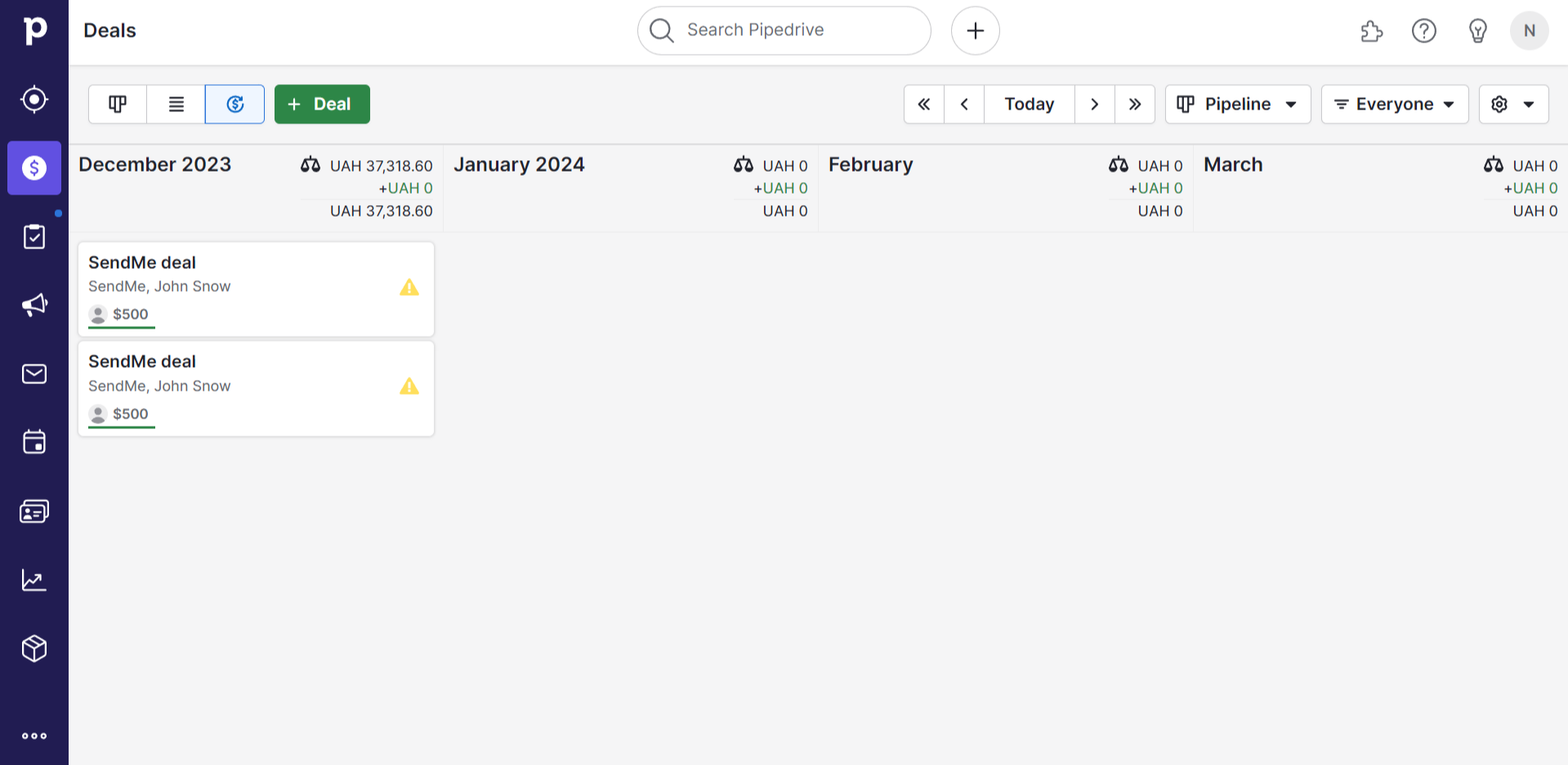Open the help question mark icon

pos(1424,31)
